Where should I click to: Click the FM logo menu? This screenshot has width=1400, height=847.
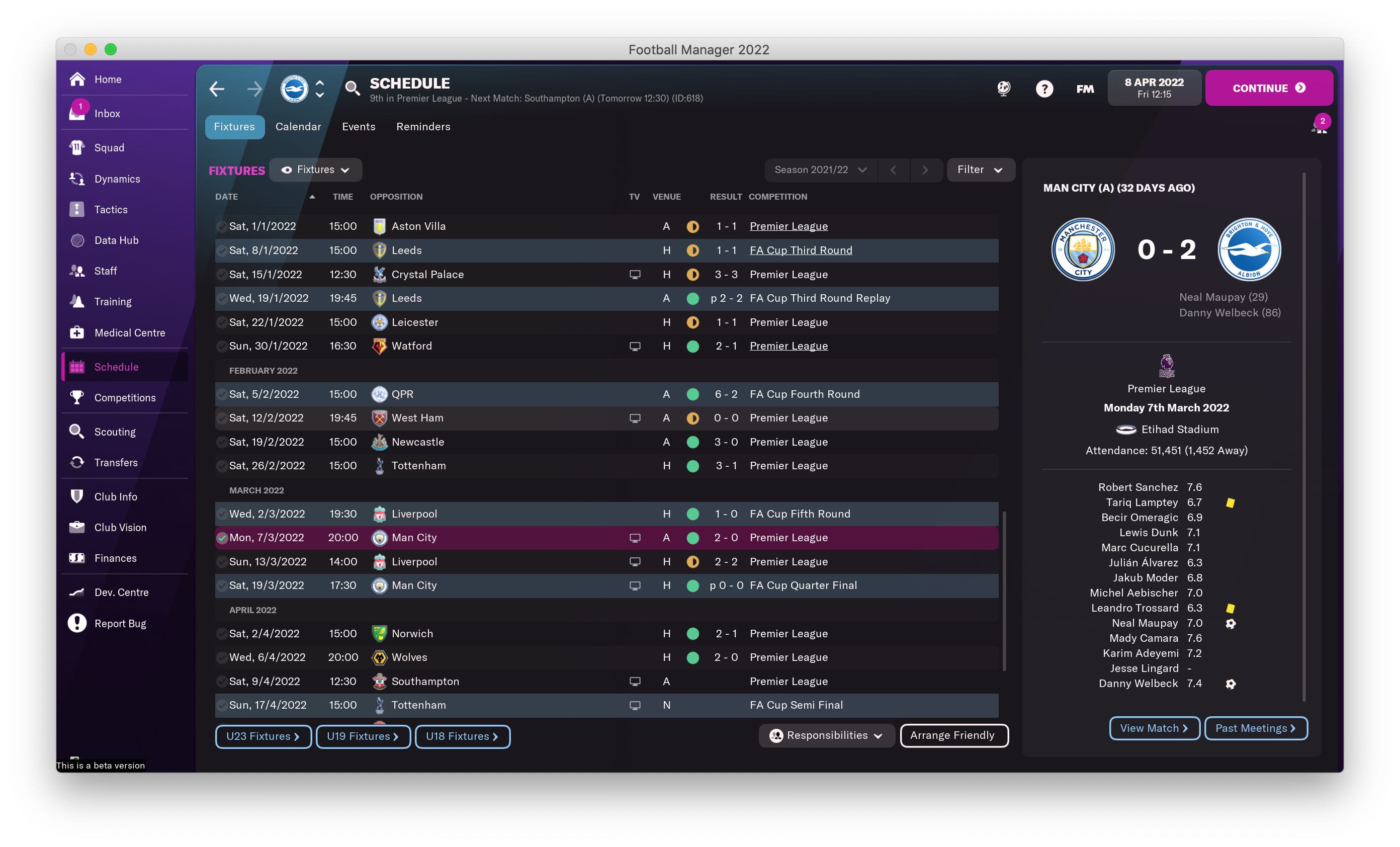click(1085, 89)
